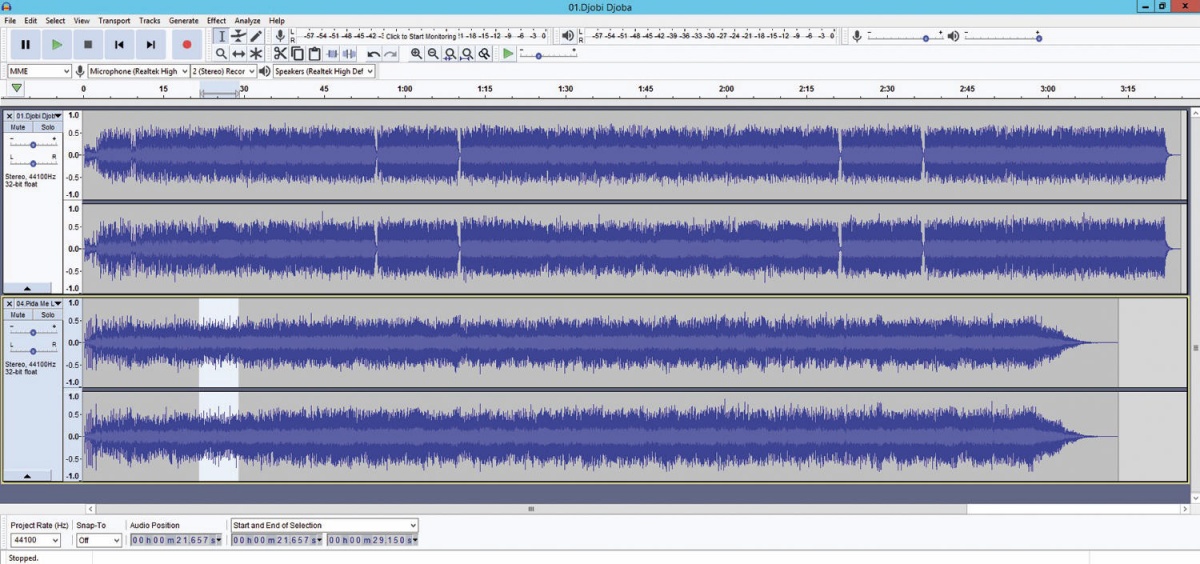Image resolution: width=1200 pixels, height=564 pixels.
Task: Zoom in on the waveform
Action: pyautogui.click(x=416, y=53)
